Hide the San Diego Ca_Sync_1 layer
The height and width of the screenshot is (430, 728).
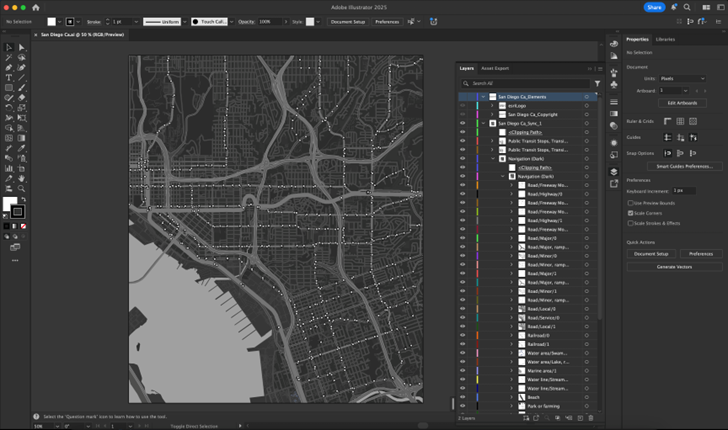462,123
